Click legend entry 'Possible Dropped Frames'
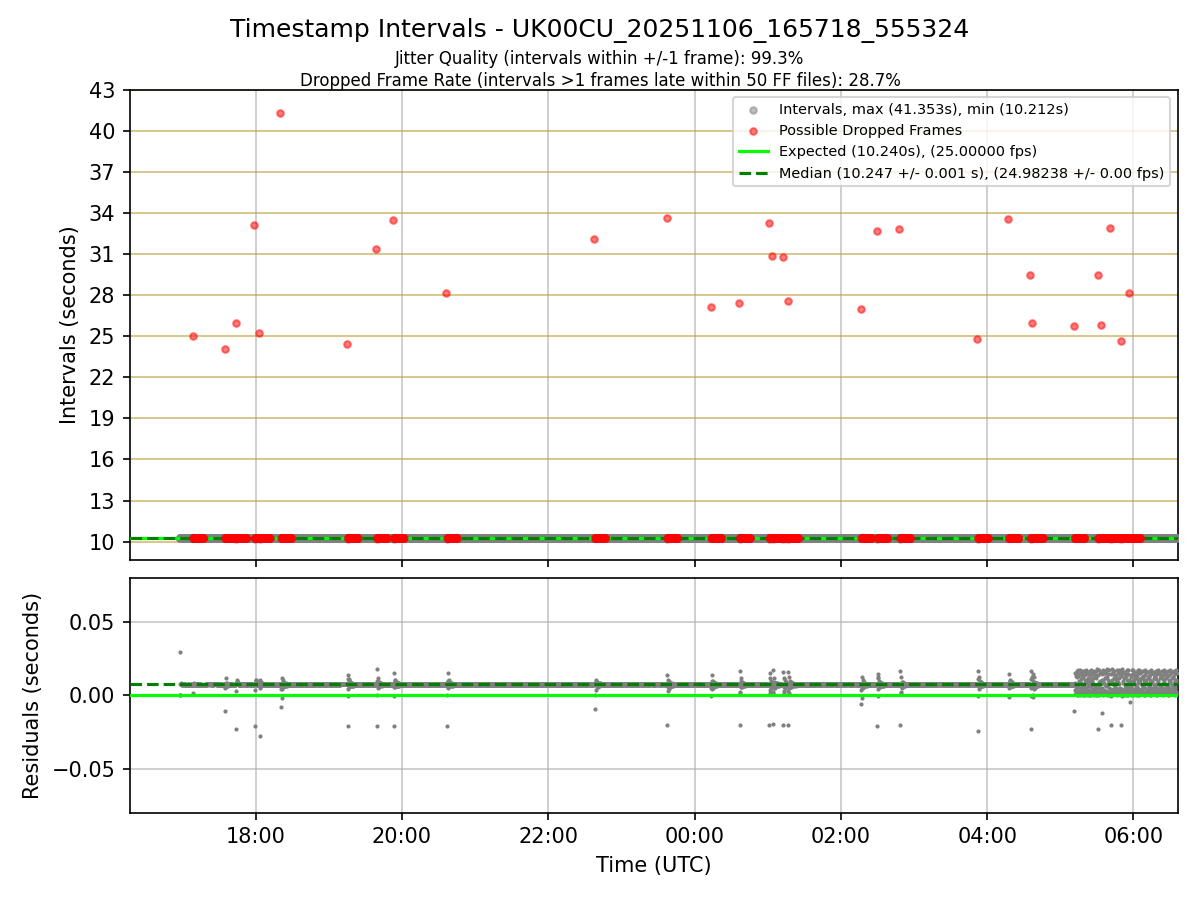 [870, 130]
